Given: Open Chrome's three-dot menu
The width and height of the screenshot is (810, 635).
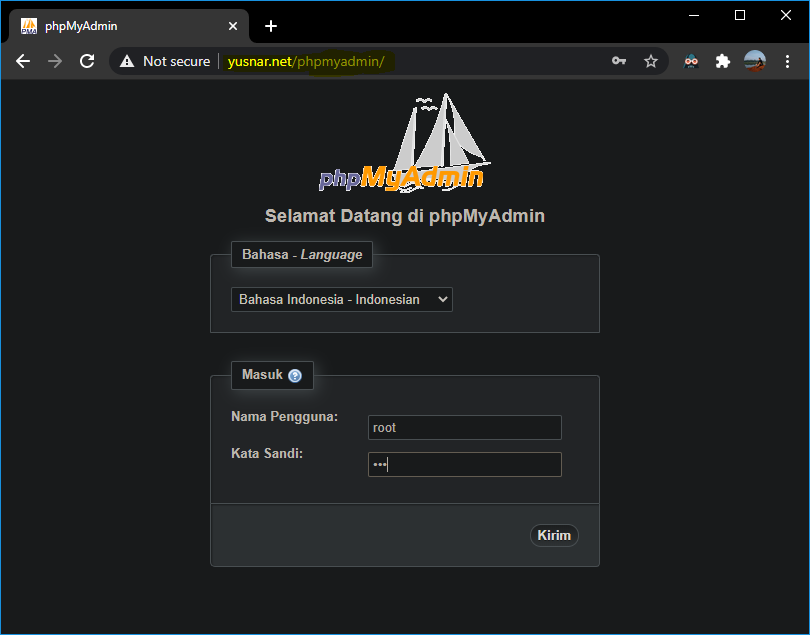Looking at the screenshot, I should [787, 61].
